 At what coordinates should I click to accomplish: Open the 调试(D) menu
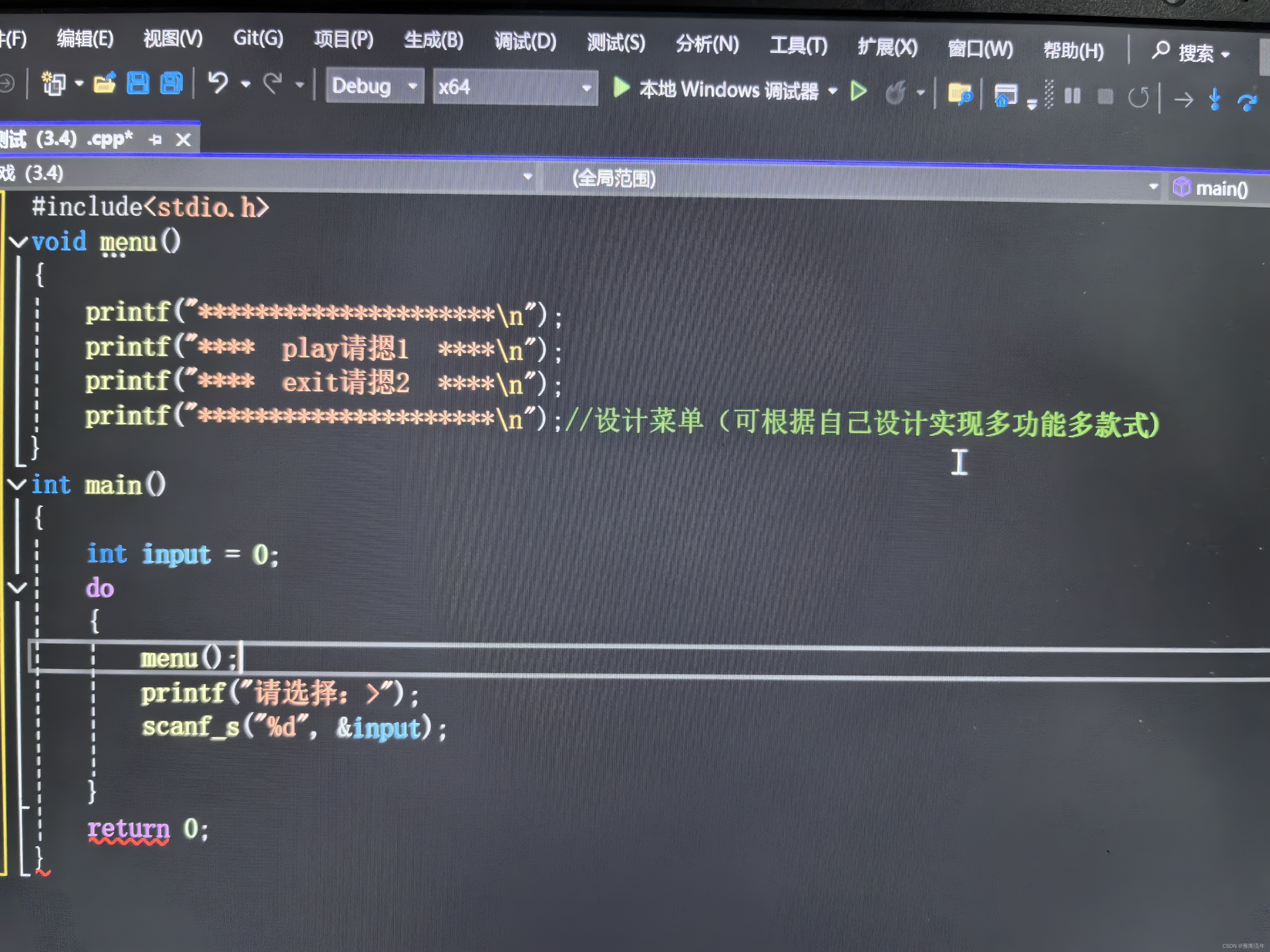pos(525,42)
